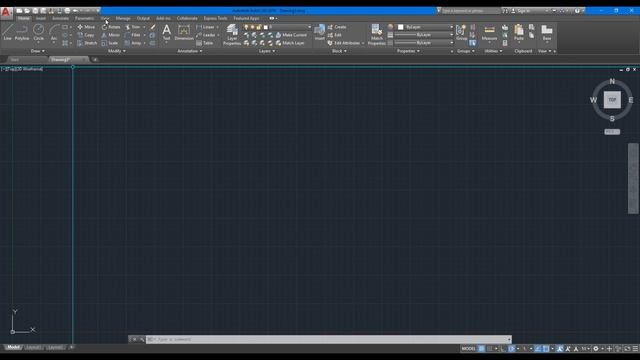The height and width of the screenshot is (360, 640).
Task: Activate the Scale command
Action: pyautogui.click(x=110, y=43)
